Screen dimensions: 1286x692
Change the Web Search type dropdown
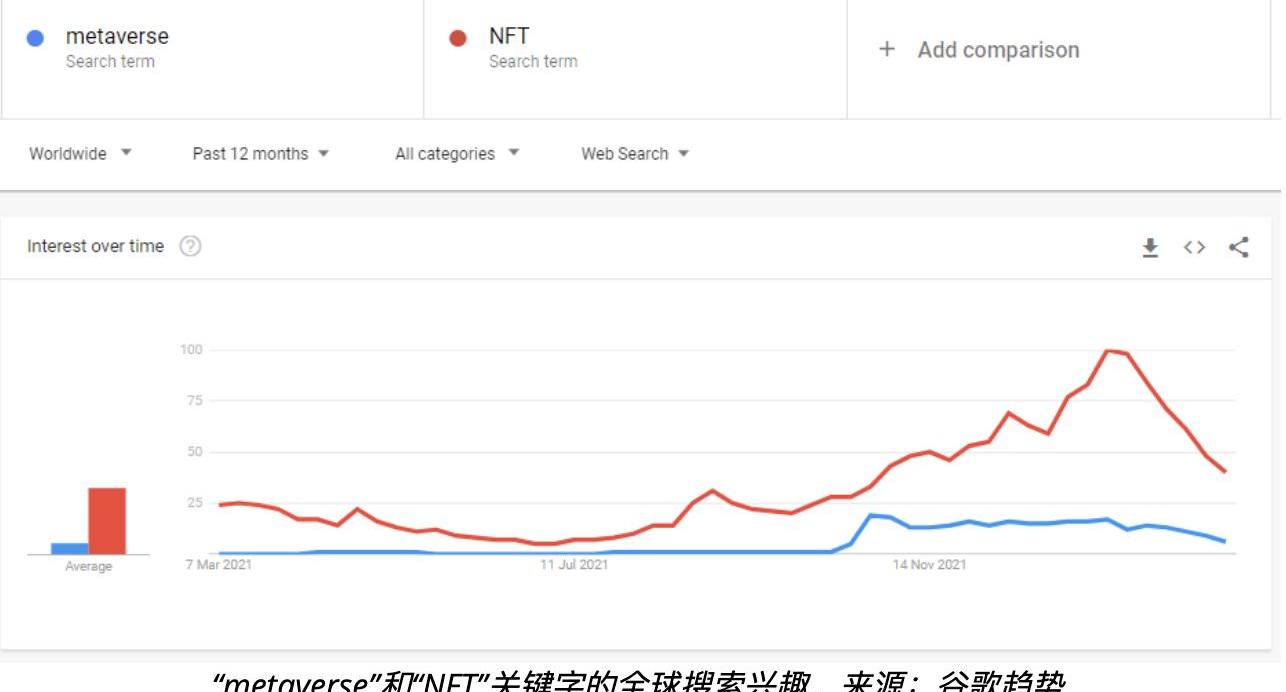coord(635,154)
